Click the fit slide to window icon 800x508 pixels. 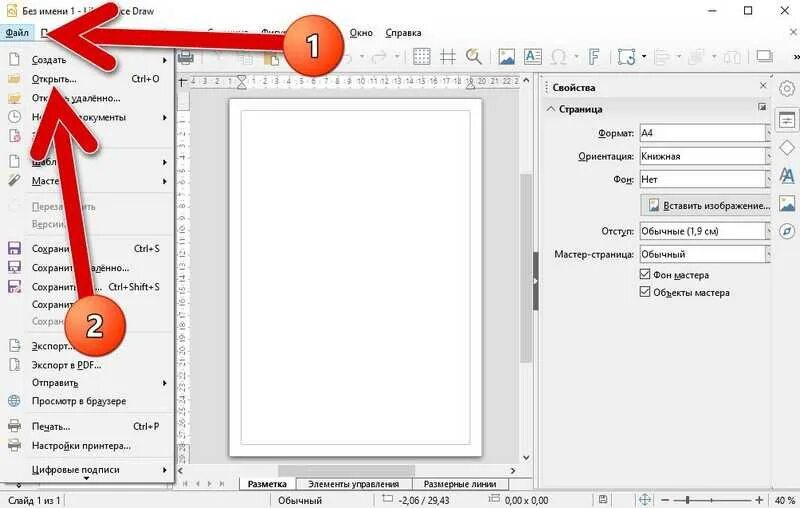click(645, 499)
